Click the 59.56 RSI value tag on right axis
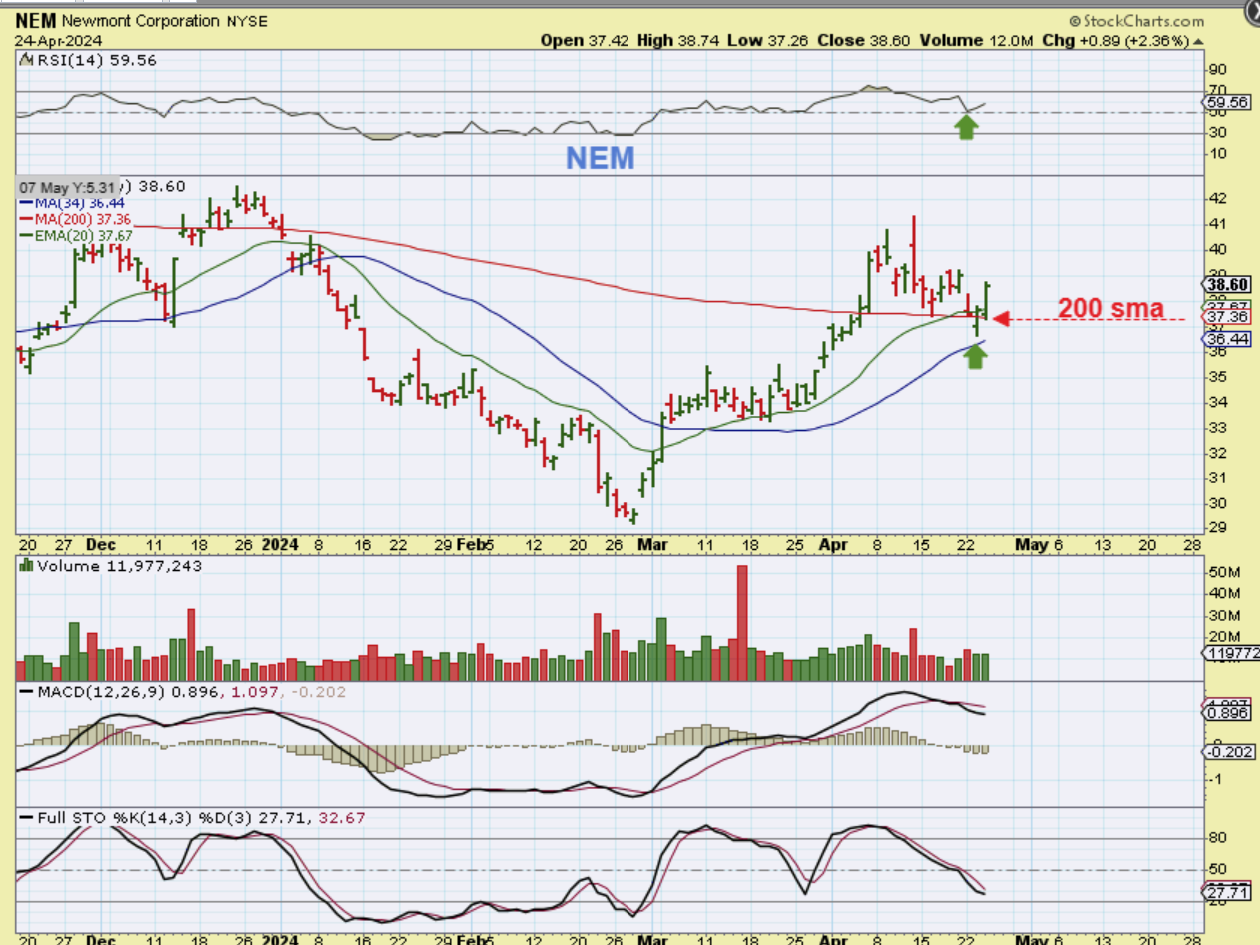The height and width of the screenshot is (945, 1260). pyautogui.click(x=1228, y=102)
